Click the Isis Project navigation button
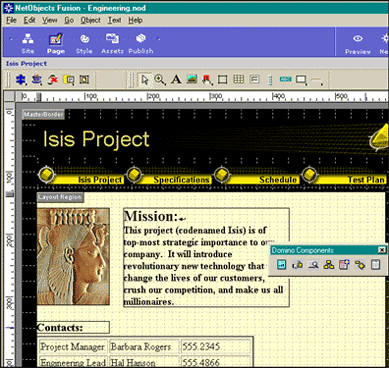 coord(81,176)
